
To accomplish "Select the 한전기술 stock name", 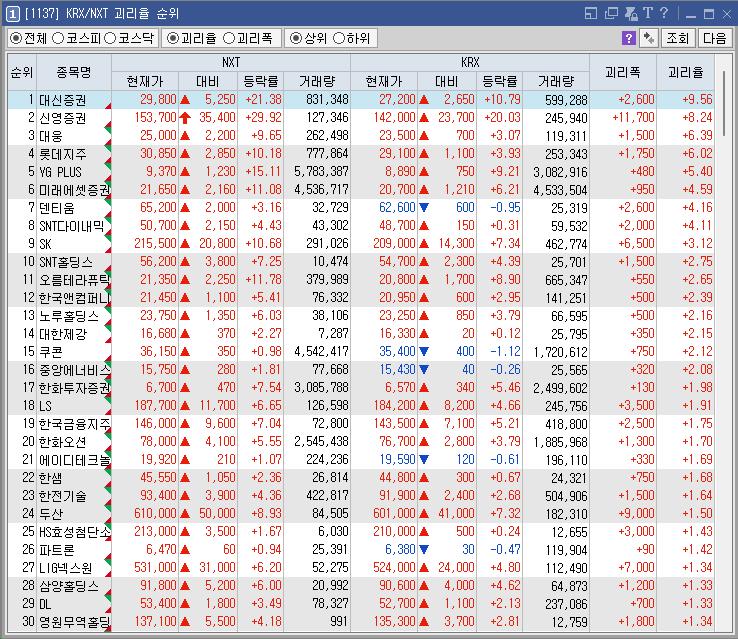I will (63, 496).
